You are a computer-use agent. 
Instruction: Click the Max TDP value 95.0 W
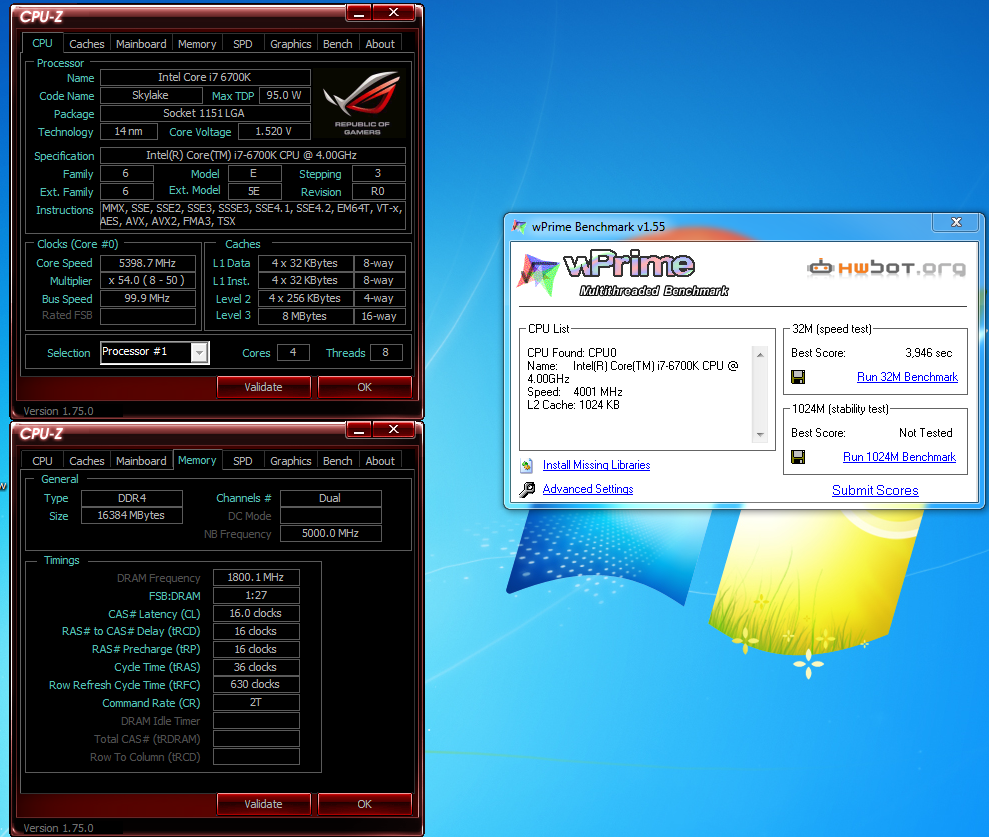pos(284,96)
